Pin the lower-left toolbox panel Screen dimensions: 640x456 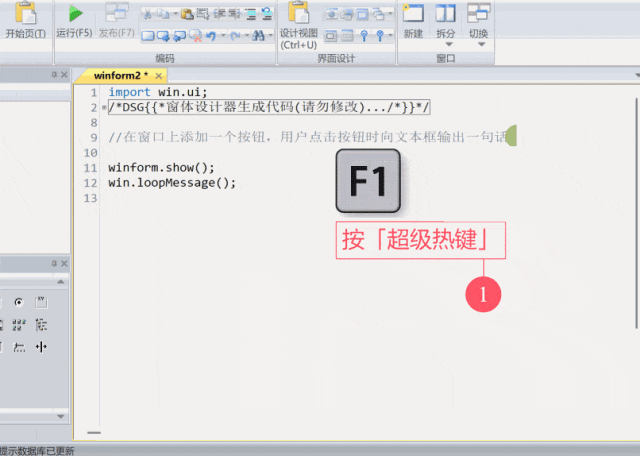click(x=54, y=264)
